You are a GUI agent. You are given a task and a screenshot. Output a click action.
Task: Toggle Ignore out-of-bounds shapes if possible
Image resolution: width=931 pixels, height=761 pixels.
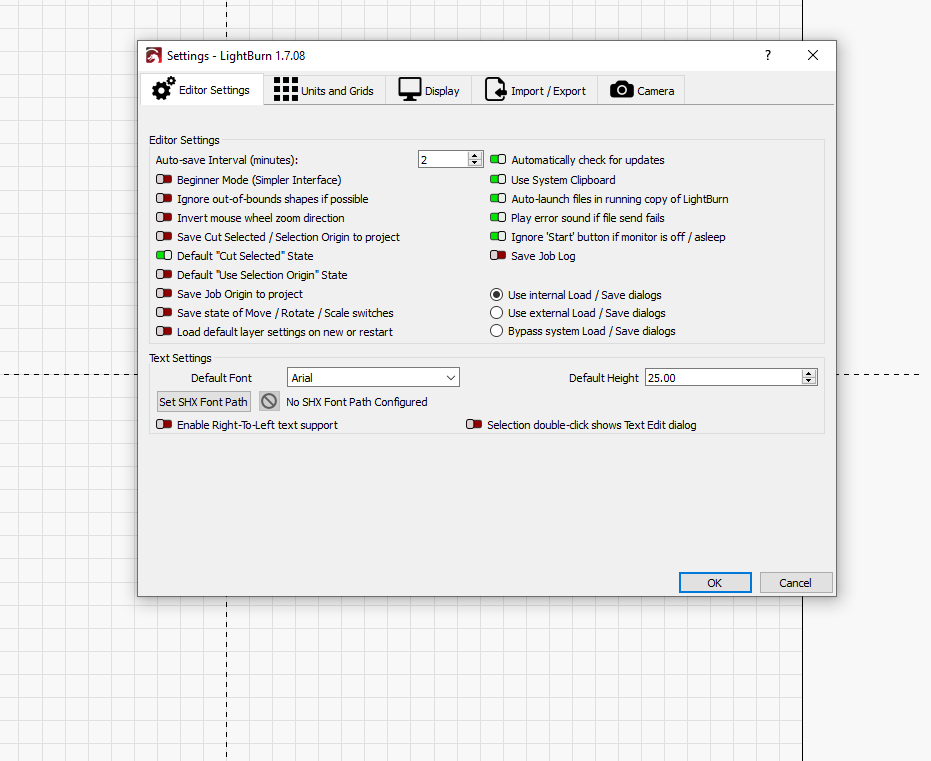(x=164, y=198)
